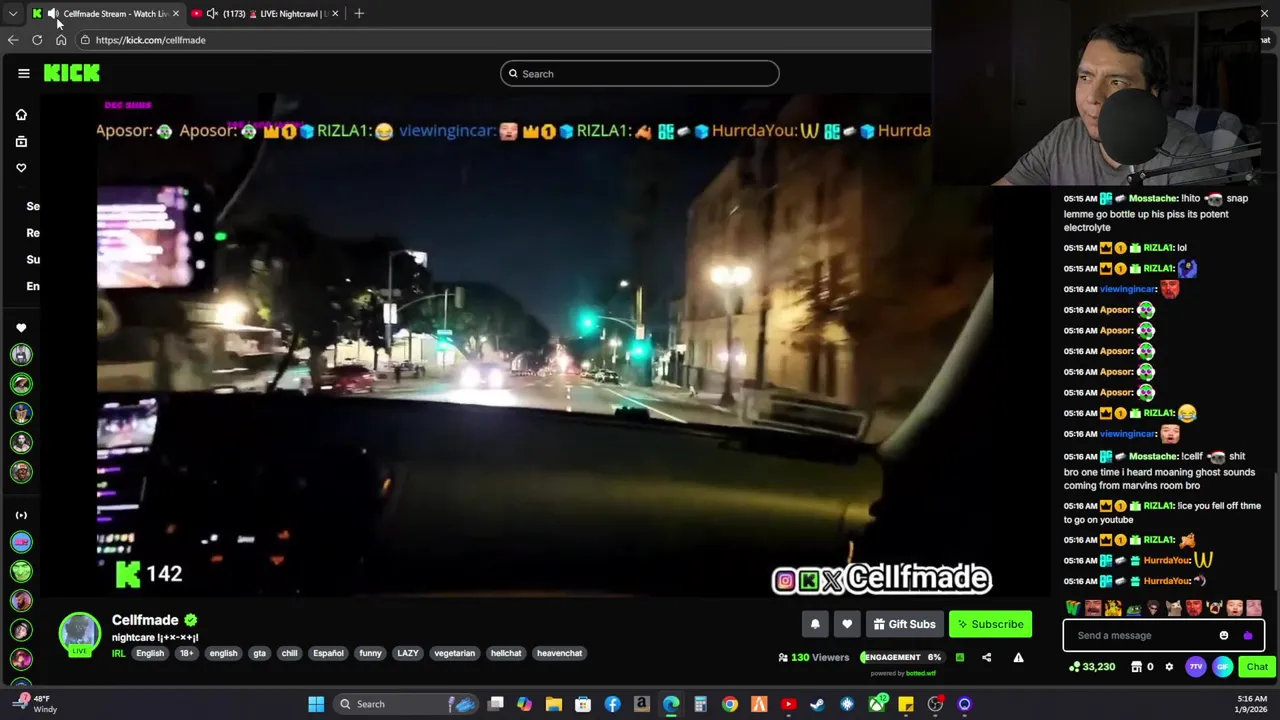The width and height of the screenshot is (1280, 720).
Task: Open the IRL category link
Action: 118,653
